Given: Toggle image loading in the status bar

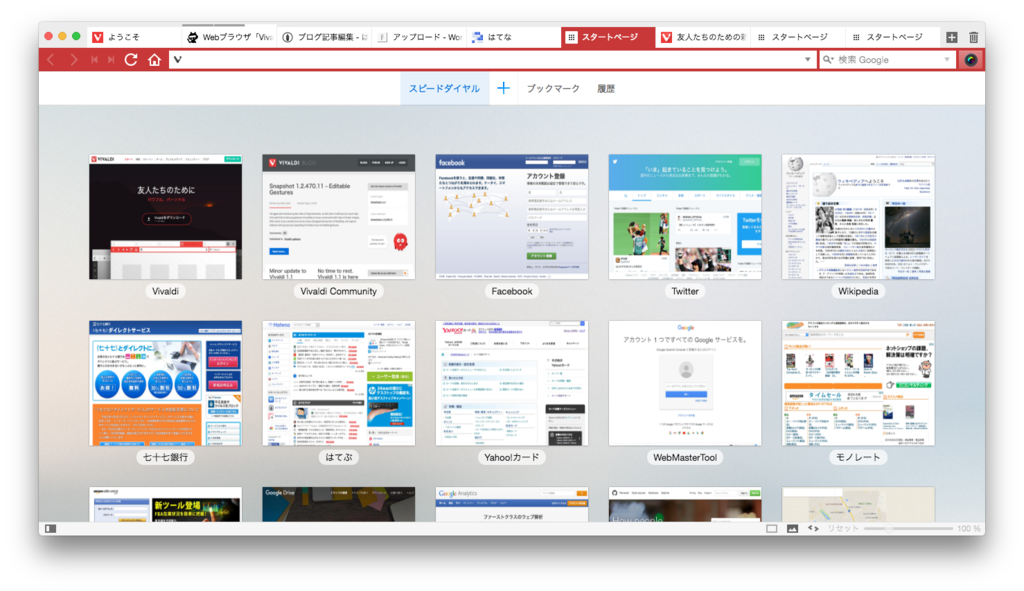Looking at the screenshot, I should click(x=792, y=528).
